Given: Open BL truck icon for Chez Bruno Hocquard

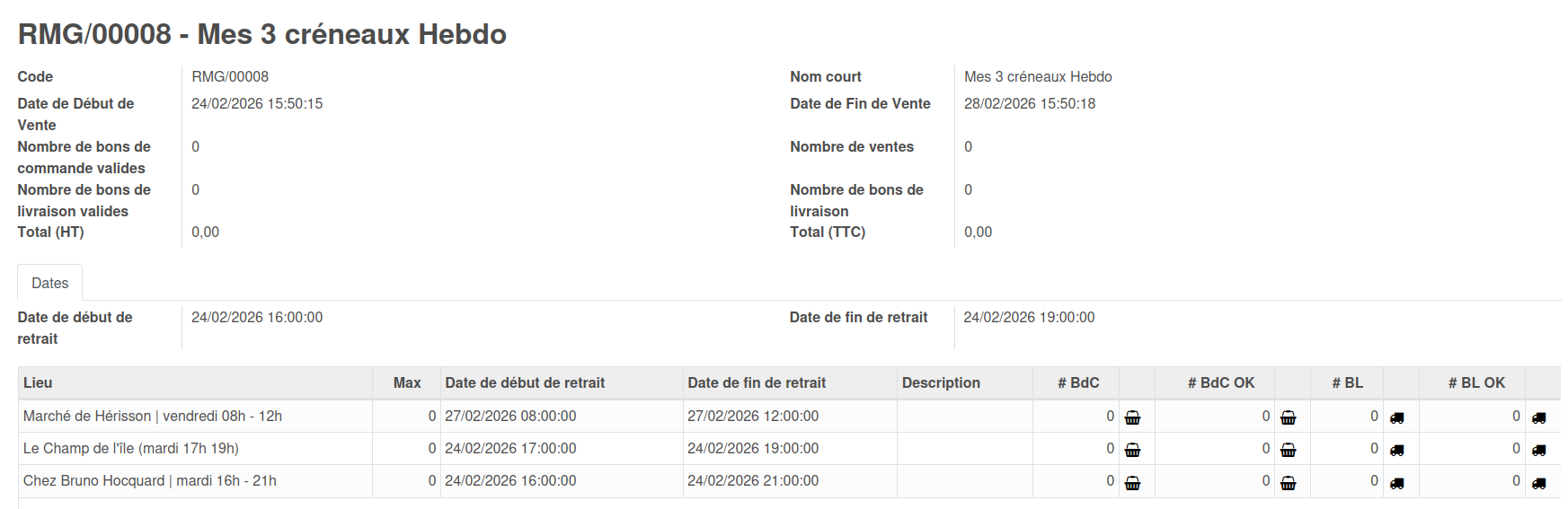Looking at the screenshot, I should coord(1396,483).
